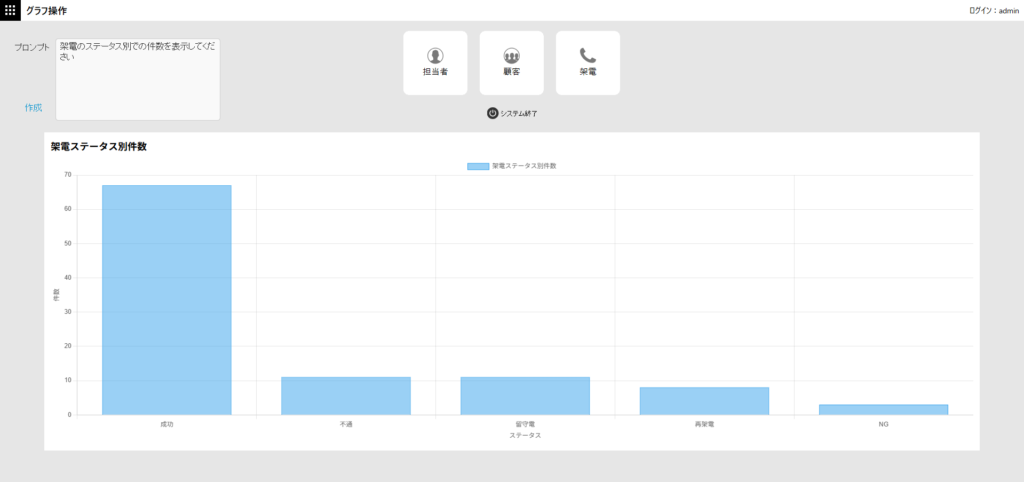Click the ログイン：admin user label
The height and width of the screenshot is (482, 1024).
(x=993, y=10)
